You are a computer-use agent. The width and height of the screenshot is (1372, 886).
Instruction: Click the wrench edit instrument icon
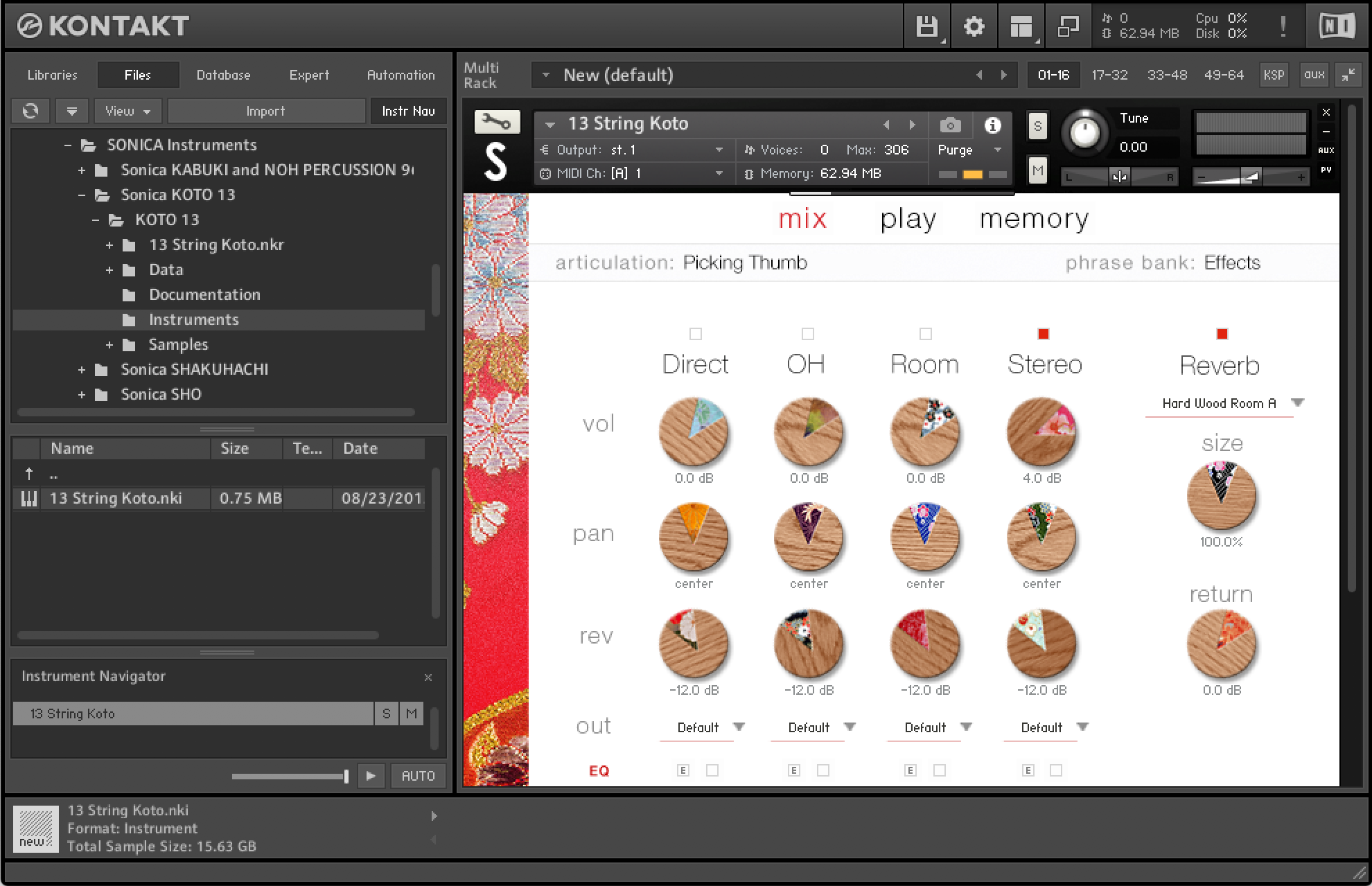pyautogui.click(x=496, y=123)
